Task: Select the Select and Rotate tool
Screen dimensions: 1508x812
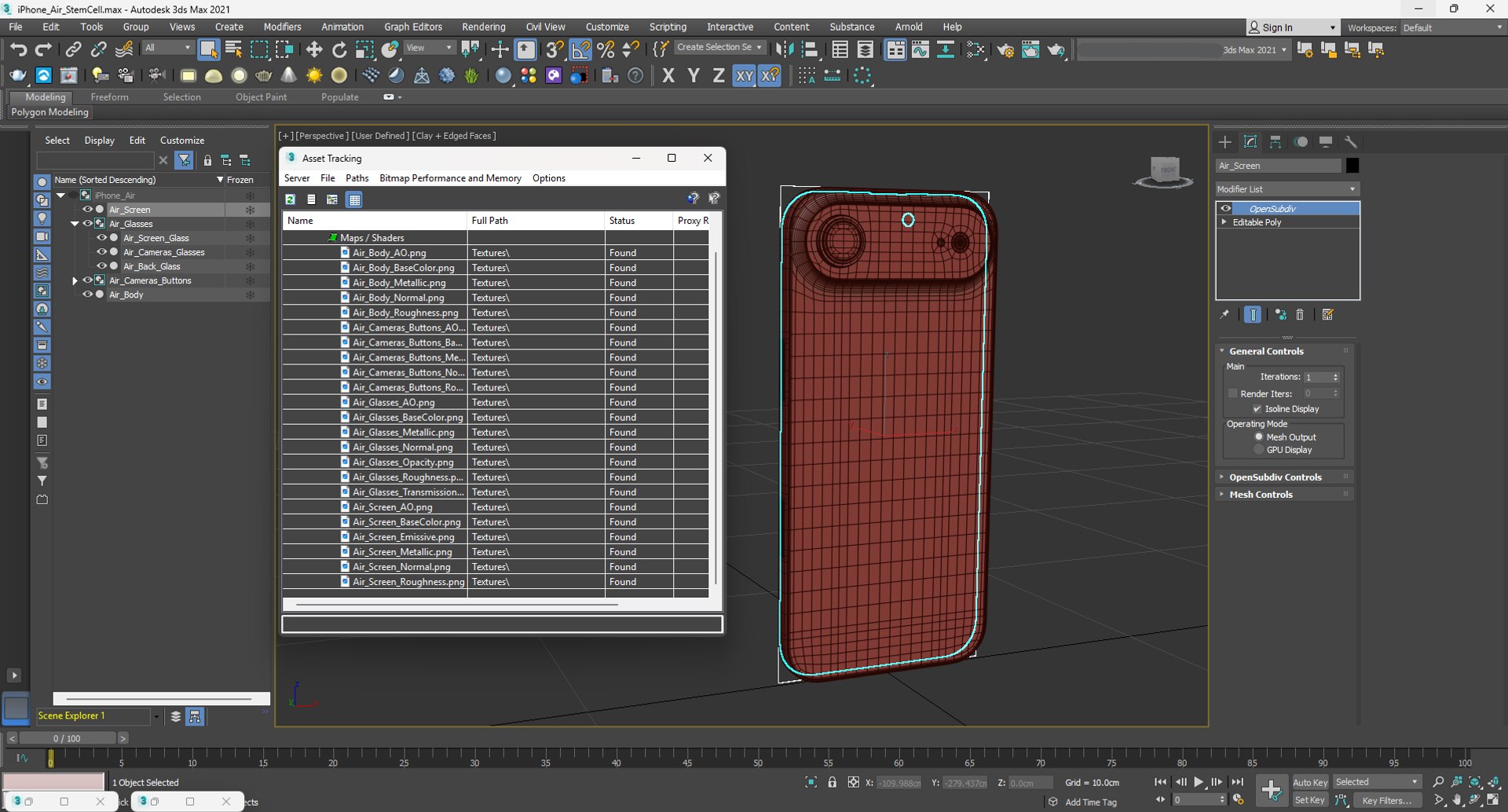Action: click(x=339, y=49)
